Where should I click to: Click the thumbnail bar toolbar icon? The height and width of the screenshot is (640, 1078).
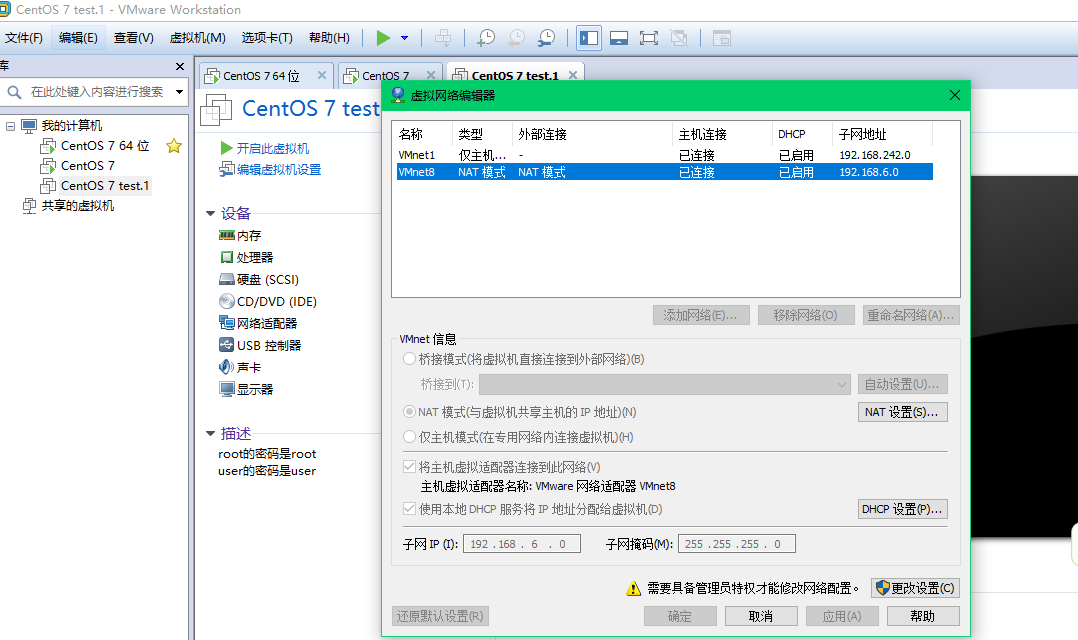pyautogui.click(x=721, y=38)
